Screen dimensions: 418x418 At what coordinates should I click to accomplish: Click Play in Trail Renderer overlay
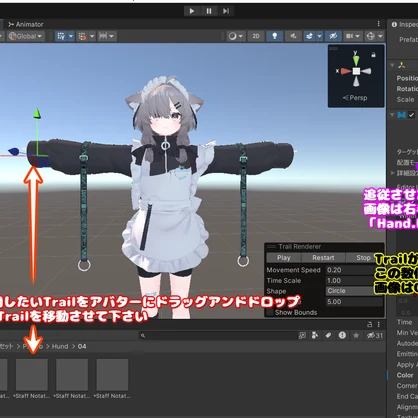(284, 258)
